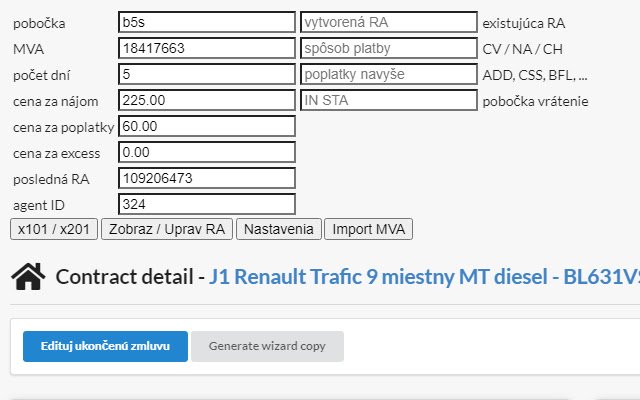Click the vytvorená RA input box
Viewport: 640px width, 400px height.
coord(389,22)
